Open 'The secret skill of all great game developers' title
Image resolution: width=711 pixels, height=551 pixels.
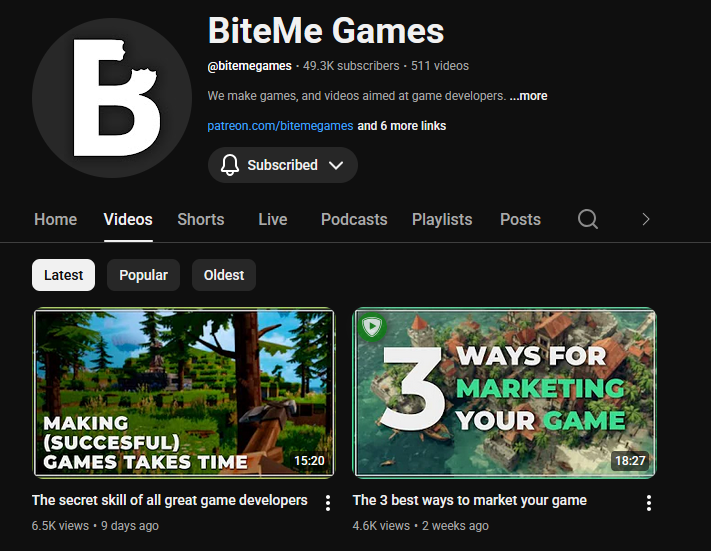170,500
